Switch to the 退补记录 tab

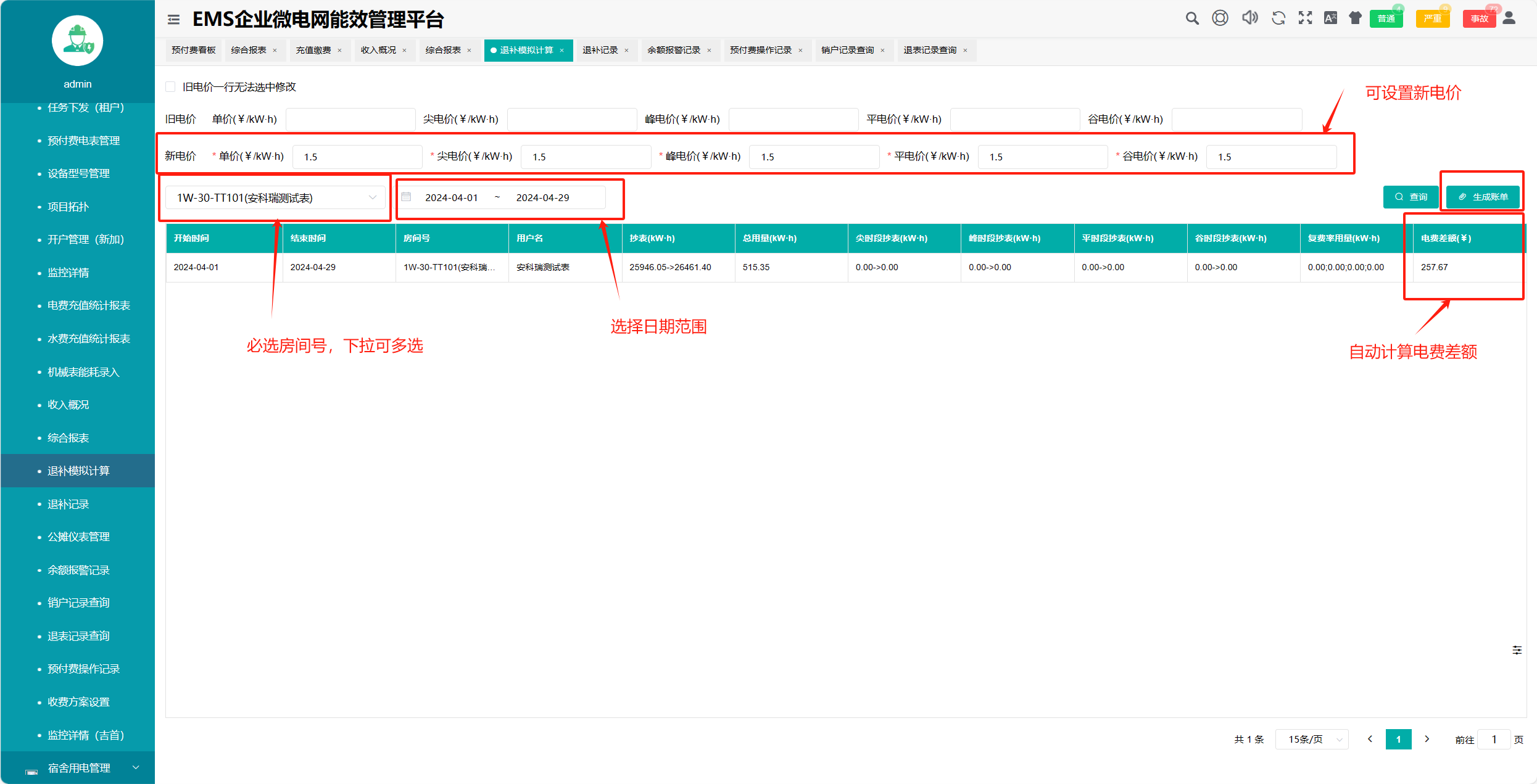[x=600, y=50]
